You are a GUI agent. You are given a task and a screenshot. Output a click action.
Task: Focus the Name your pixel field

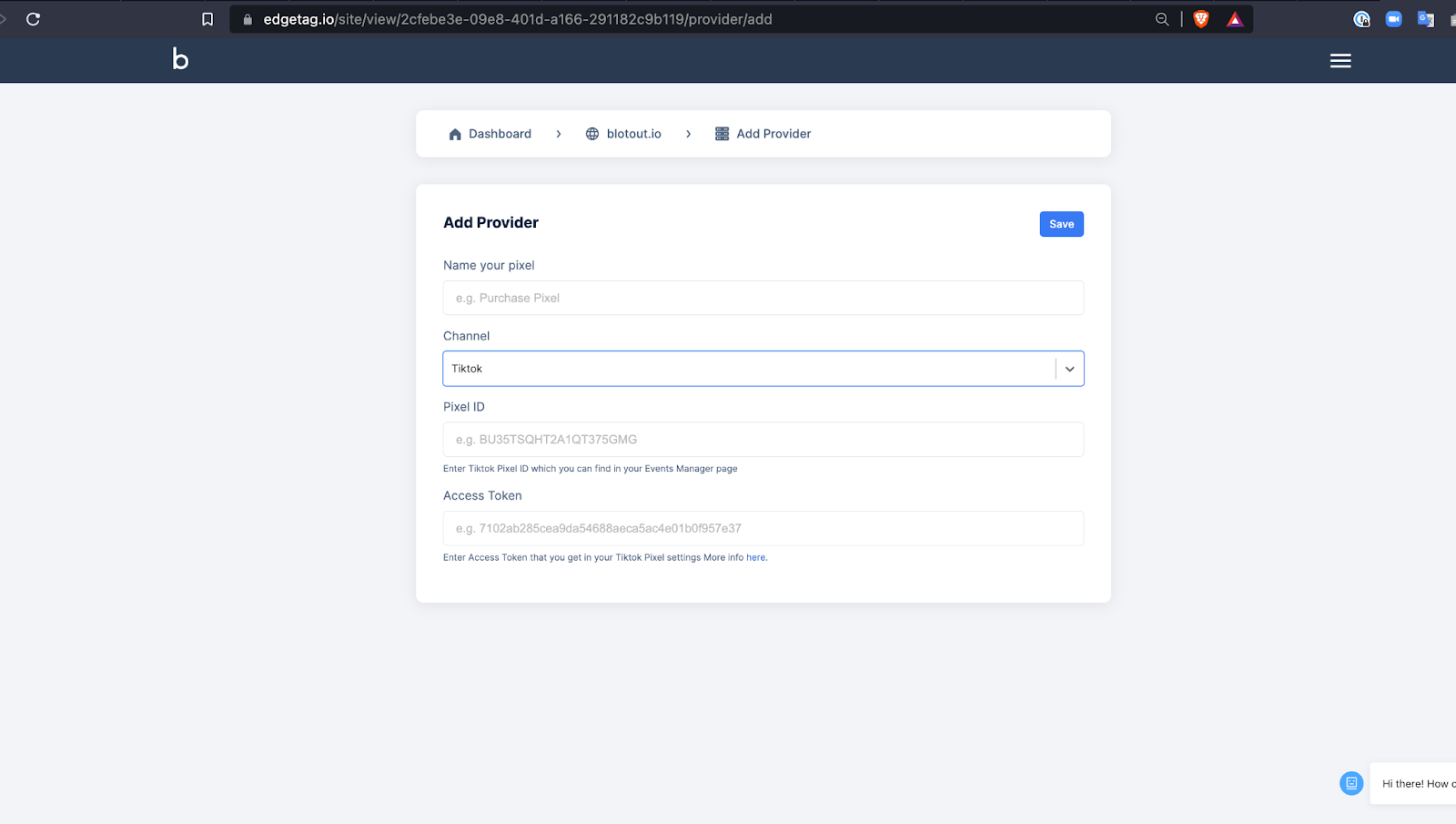click(763, 298)
